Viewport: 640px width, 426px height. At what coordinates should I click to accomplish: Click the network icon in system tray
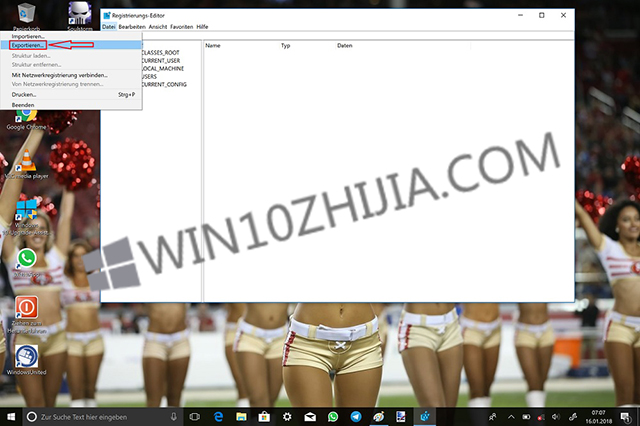click(x=541, y=417)
